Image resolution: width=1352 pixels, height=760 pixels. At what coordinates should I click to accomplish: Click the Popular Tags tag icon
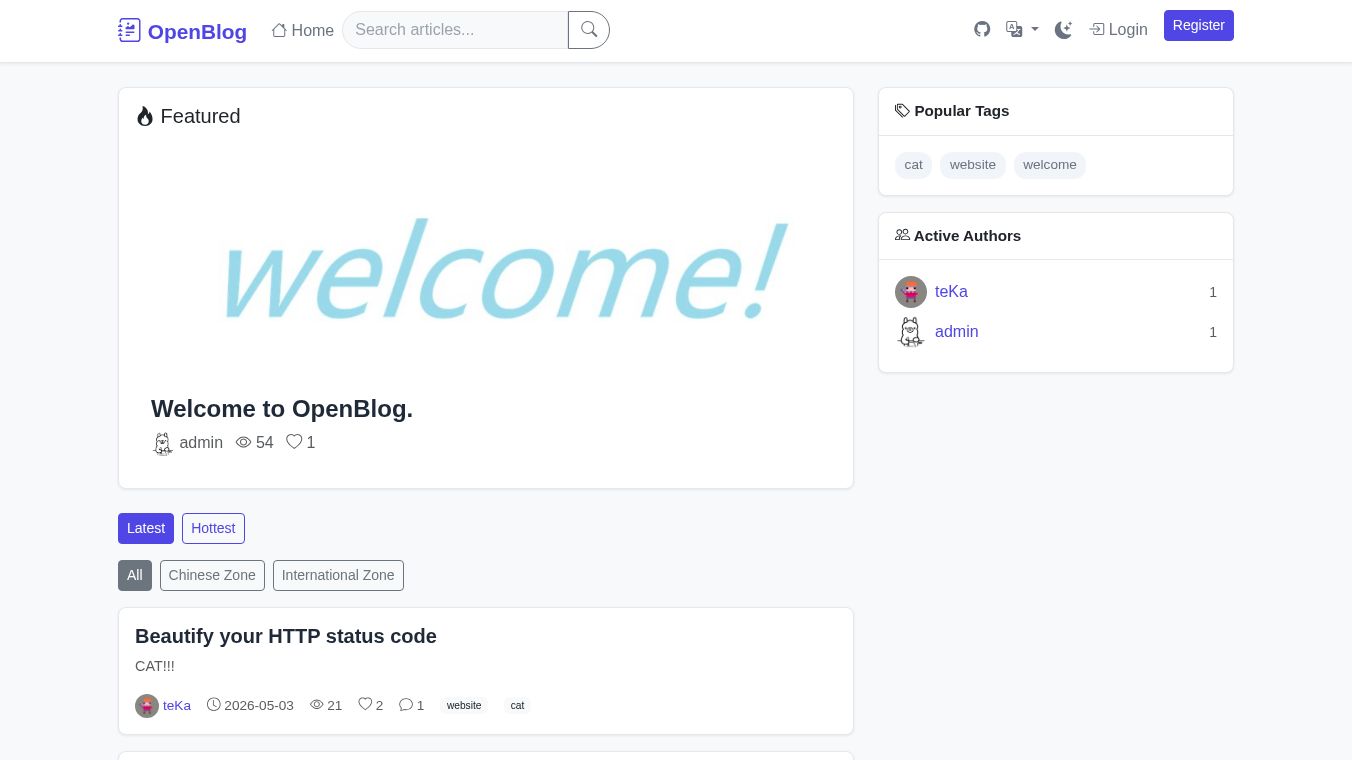point(902,111)
